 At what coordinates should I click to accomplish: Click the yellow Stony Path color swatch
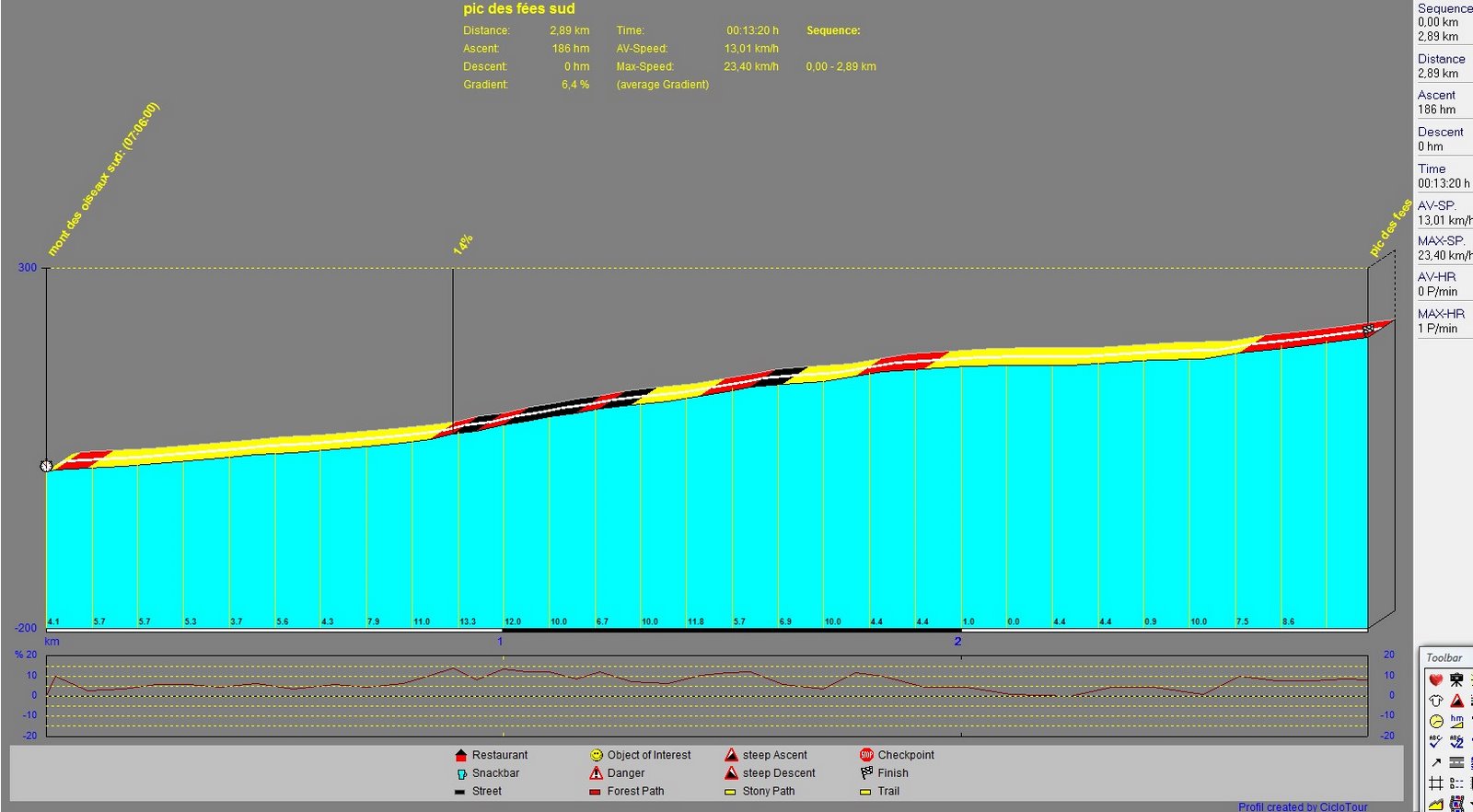[730, 792]
